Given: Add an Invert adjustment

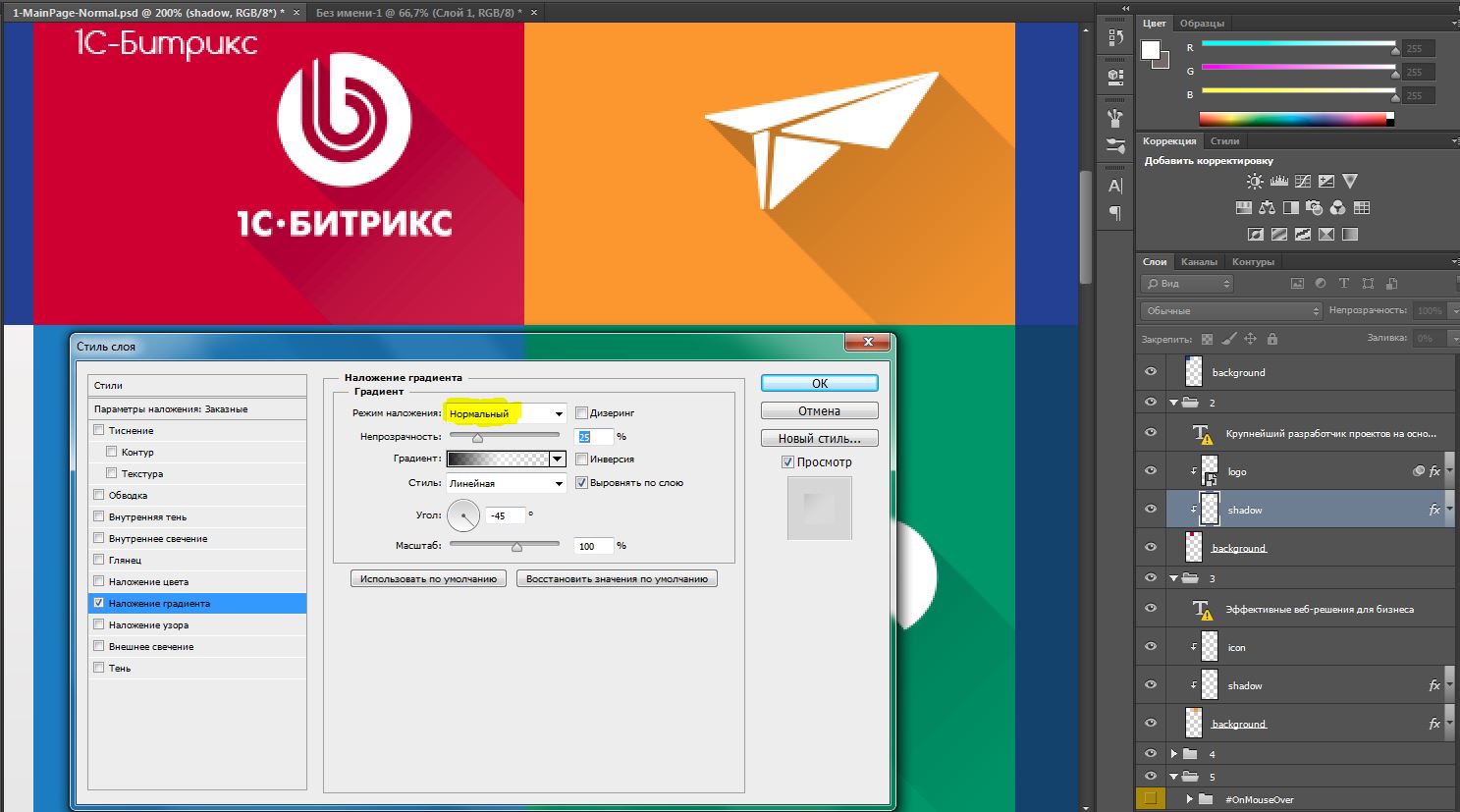Looking at the screenshot, I should [x=1255, y=235].
